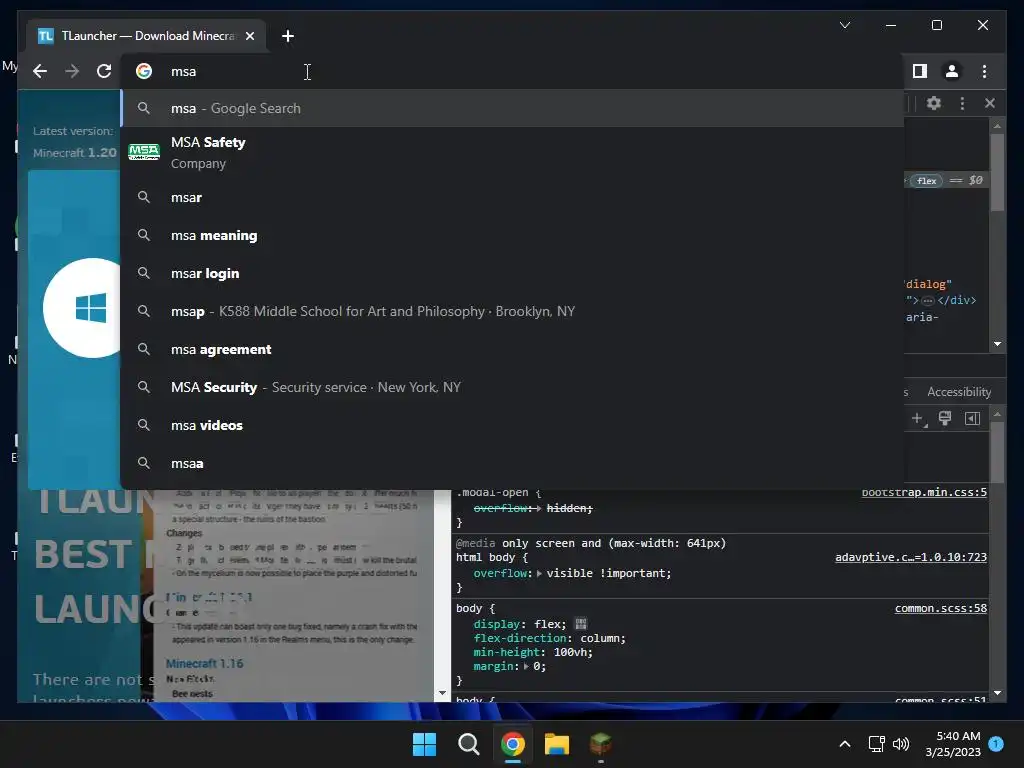
Task: Select the 'msar' suggestion
Action: 513,197
